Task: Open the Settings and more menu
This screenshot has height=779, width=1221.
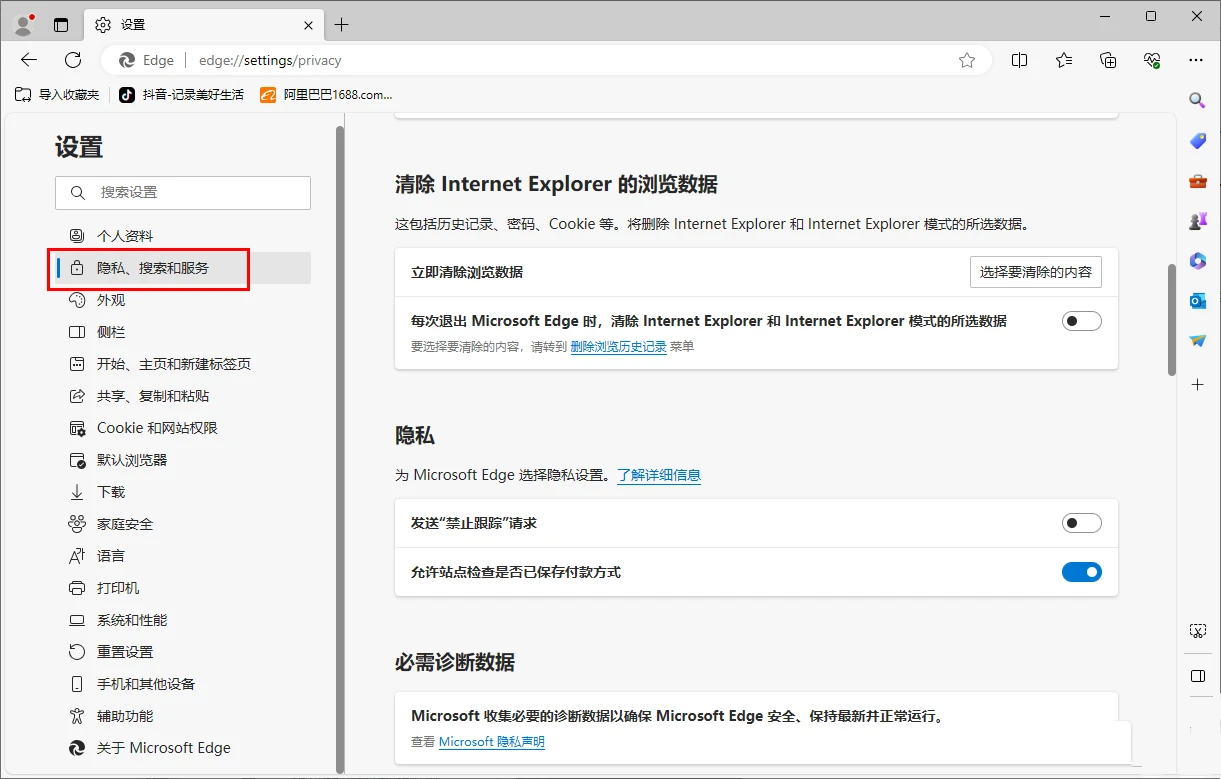Action: pyautogui.click(x=1196, y=60)
